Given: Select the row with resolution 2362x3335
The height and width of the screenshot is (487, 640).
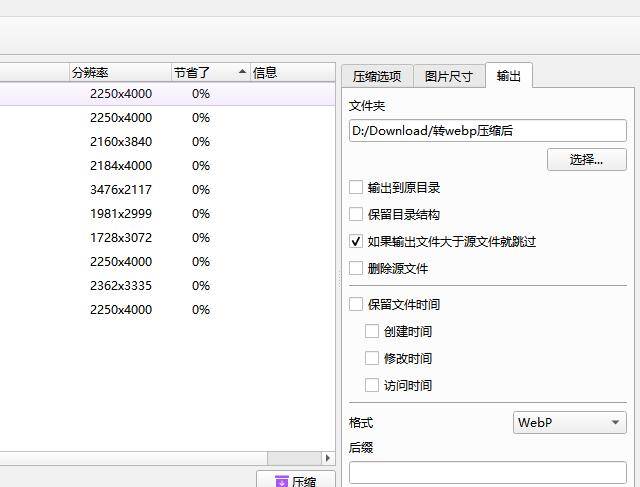Looking at the screenshot, I should coord(167,286).
